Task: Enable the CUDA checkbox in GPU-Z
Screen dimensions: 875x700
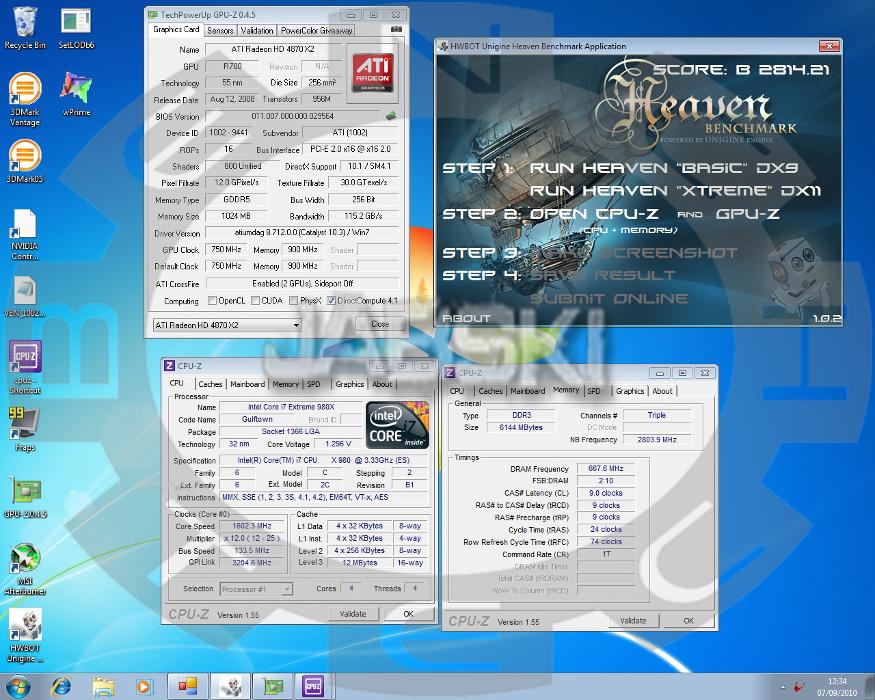Action: [255, 300]
